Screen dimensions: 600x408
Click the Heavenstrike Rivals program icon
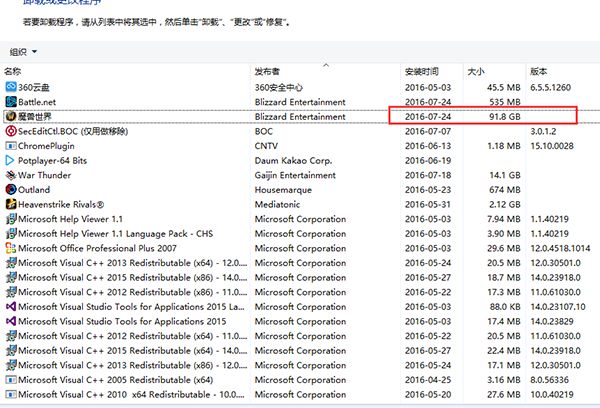(11, 204)
